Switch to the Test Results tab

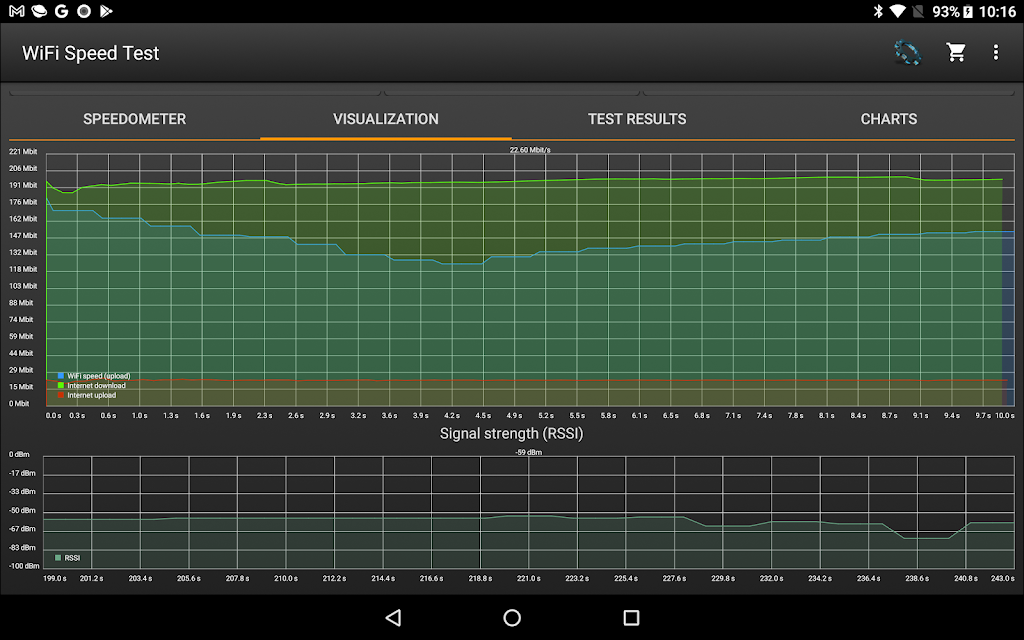pyautogui.click(x=637, y=119)
